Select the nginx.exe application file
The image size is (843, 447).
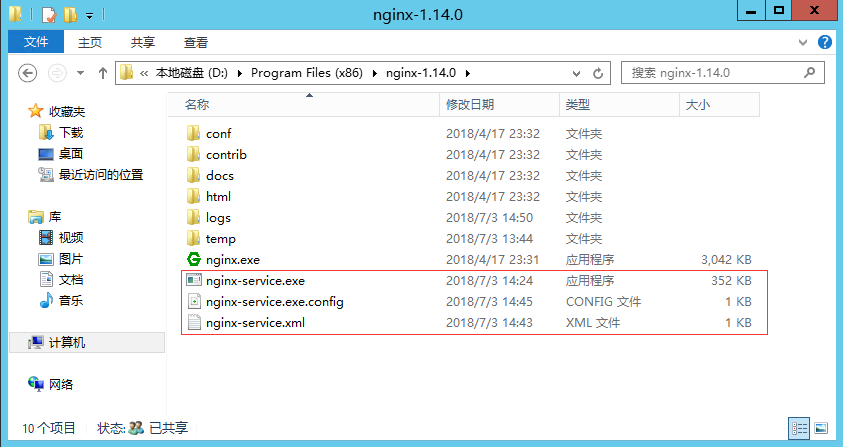click(233, 260)
